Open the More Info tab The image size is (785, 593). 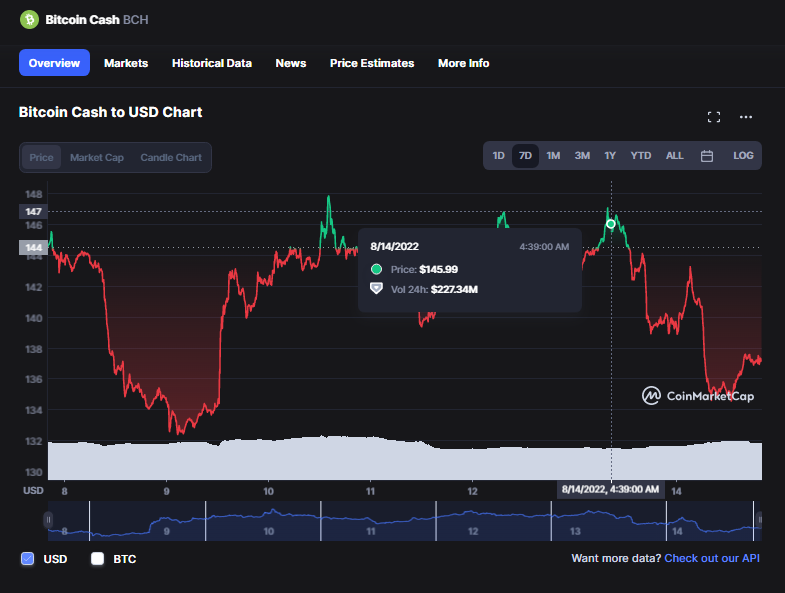click(x=464, y=63)
